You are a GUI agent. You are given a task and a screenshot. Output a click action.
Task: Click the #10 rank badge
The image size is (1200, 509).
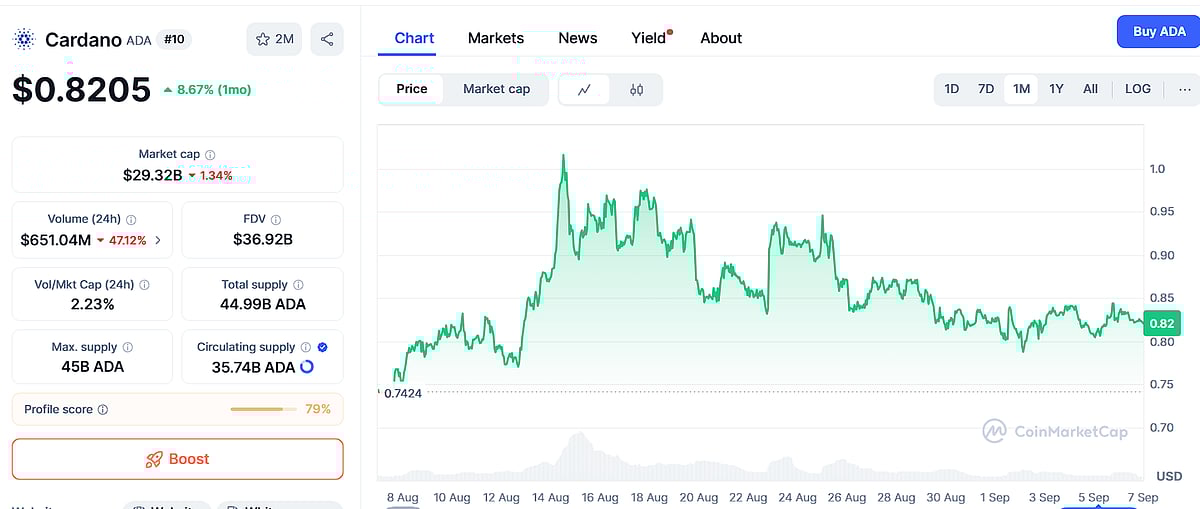pyautogui.click(x=175, y=40)
